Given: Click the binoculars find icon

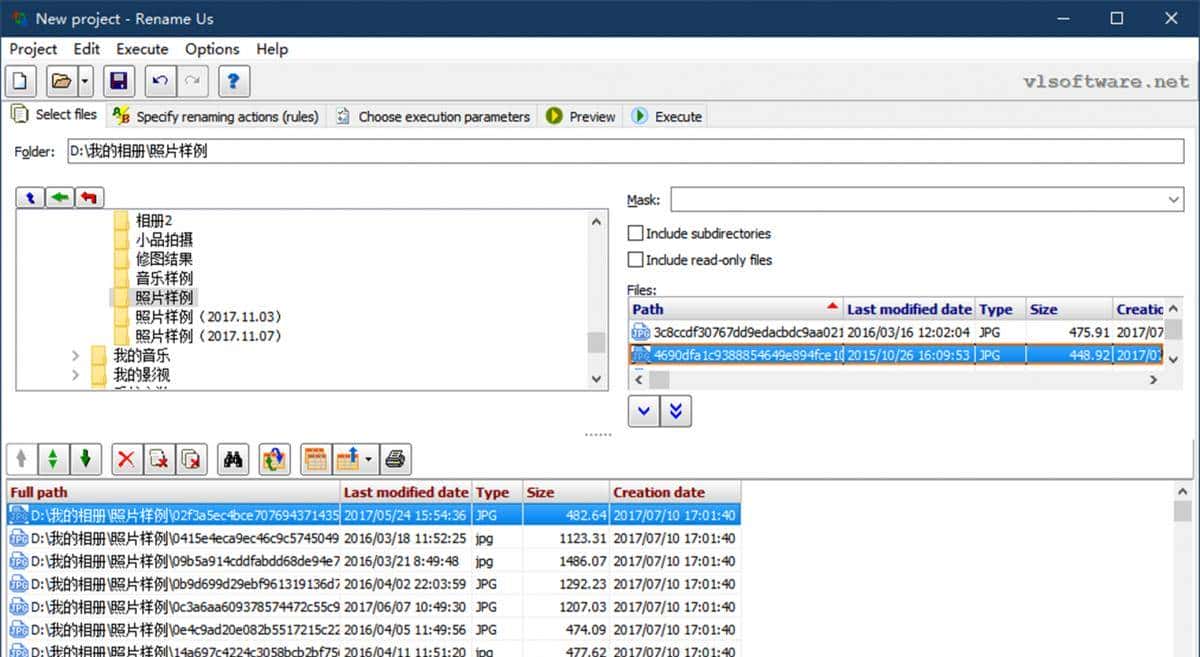Looking at the screenshot, I should coord(235,459).
